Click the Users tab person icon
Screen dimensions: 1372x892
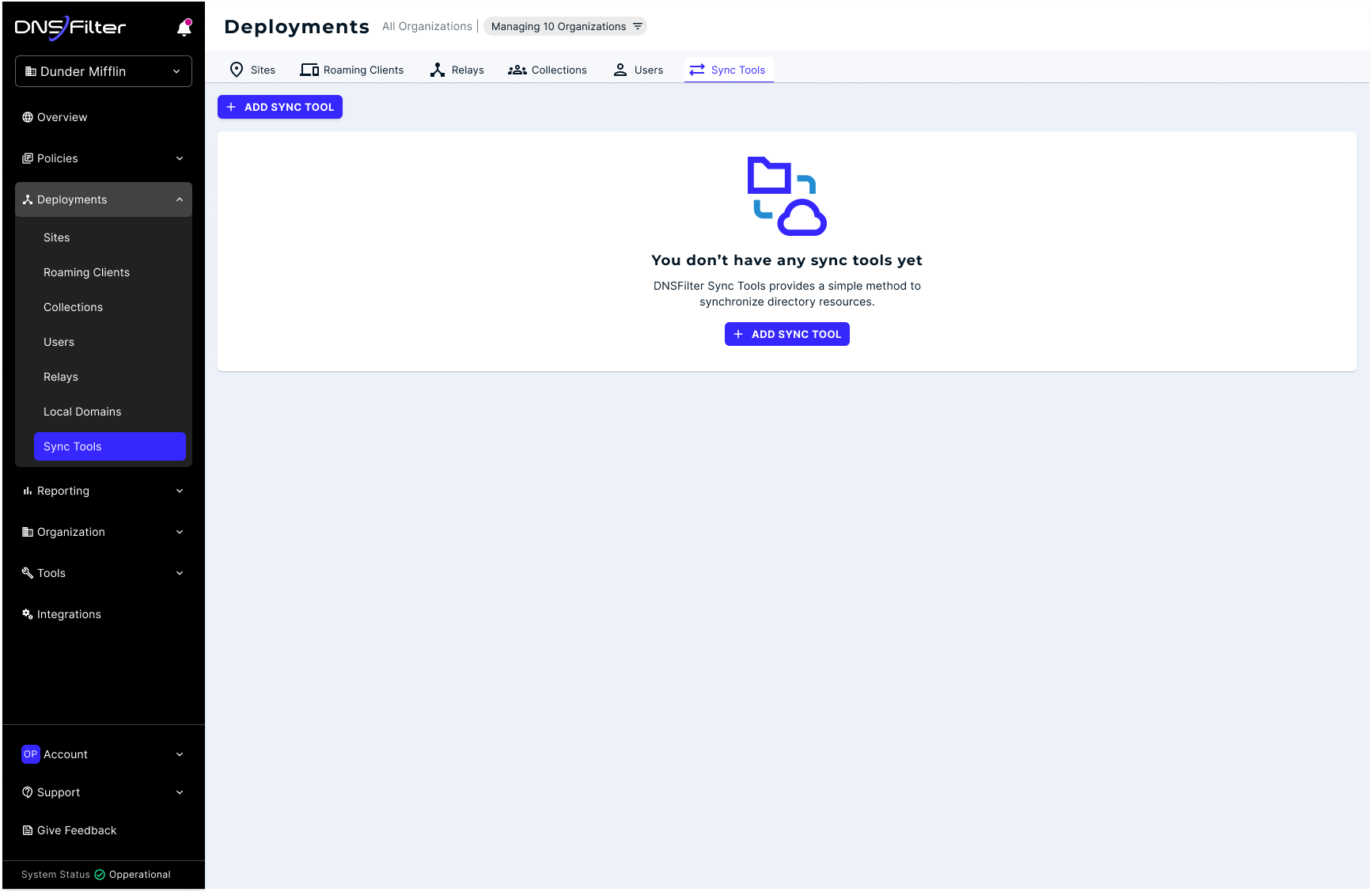click(620, 70)
